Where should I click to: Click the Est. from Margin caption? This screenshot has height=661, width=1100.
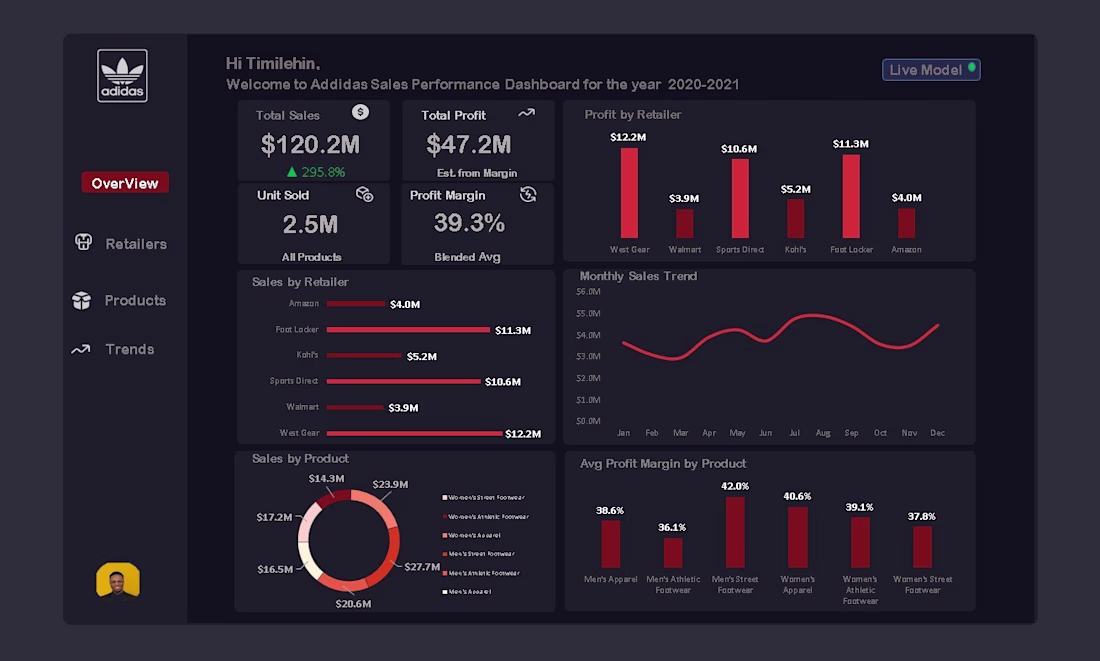pyautogui.click(x=477, y=173)
